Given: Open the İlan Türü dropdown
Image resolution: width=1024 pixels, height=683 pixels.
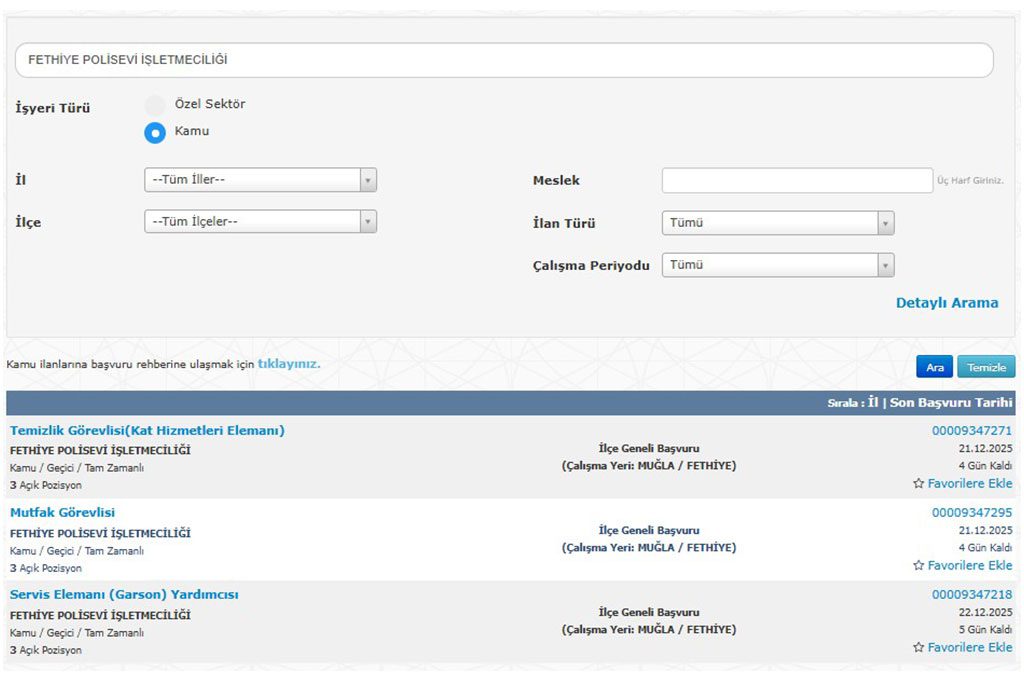Looking at the screenshot, I should pyautogui.click(x=777, y=223).
